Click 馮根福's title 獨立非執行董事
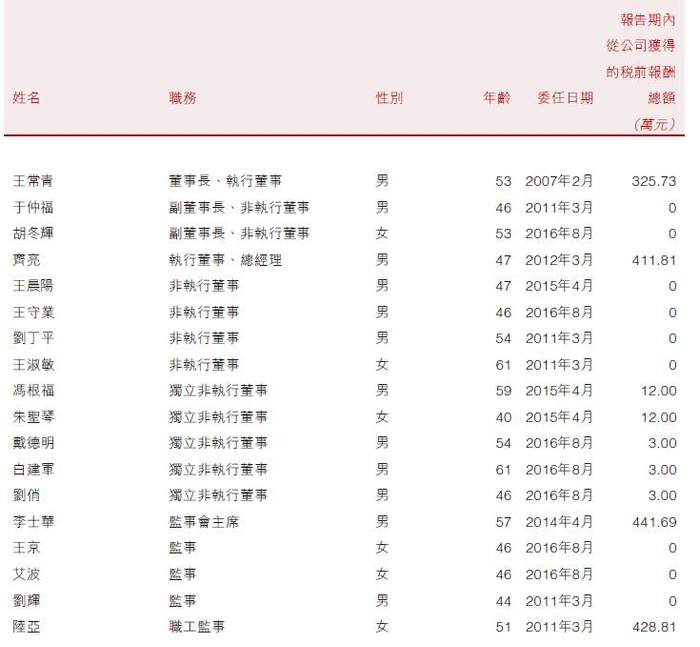This screenshot has width=700, height=647. coord(218,390)
